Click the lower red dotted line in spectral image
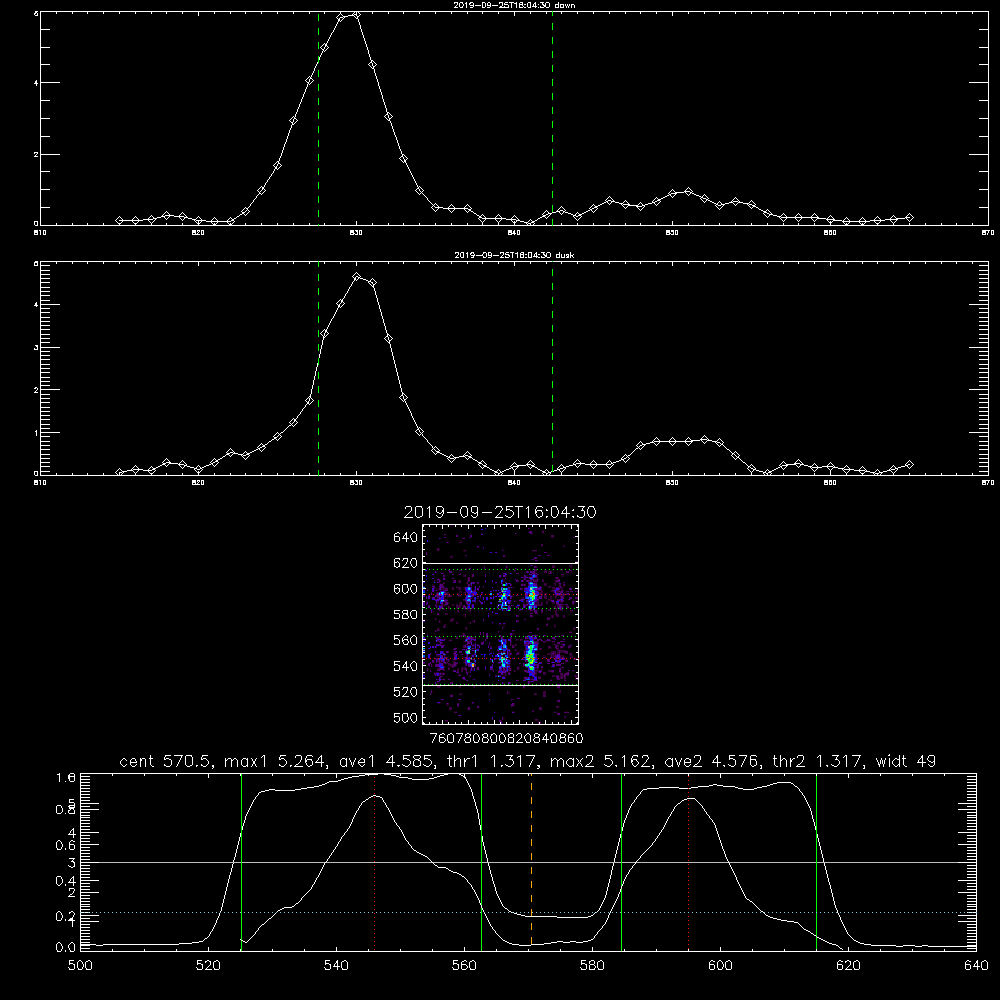Screen dimensions: 1000x1000 [x=501, y=659]
